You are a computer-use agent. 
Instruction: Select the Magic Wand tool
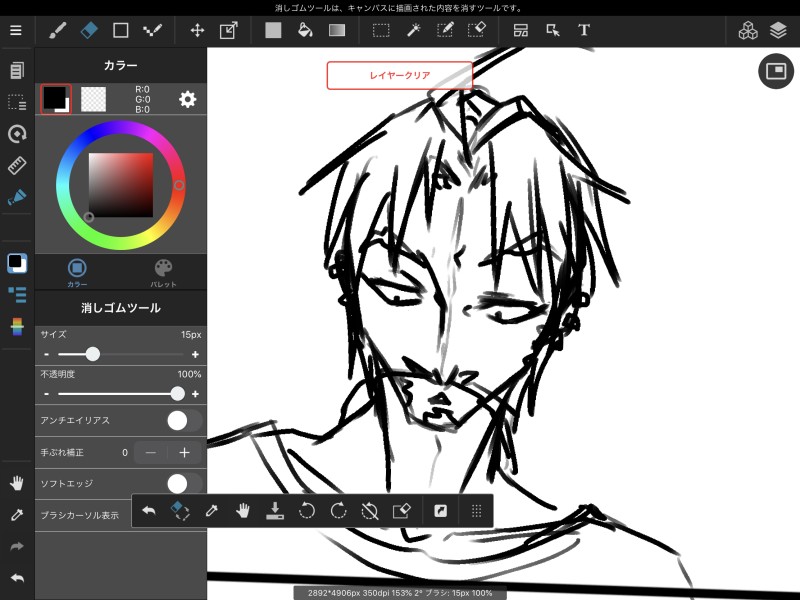(413, 31)
